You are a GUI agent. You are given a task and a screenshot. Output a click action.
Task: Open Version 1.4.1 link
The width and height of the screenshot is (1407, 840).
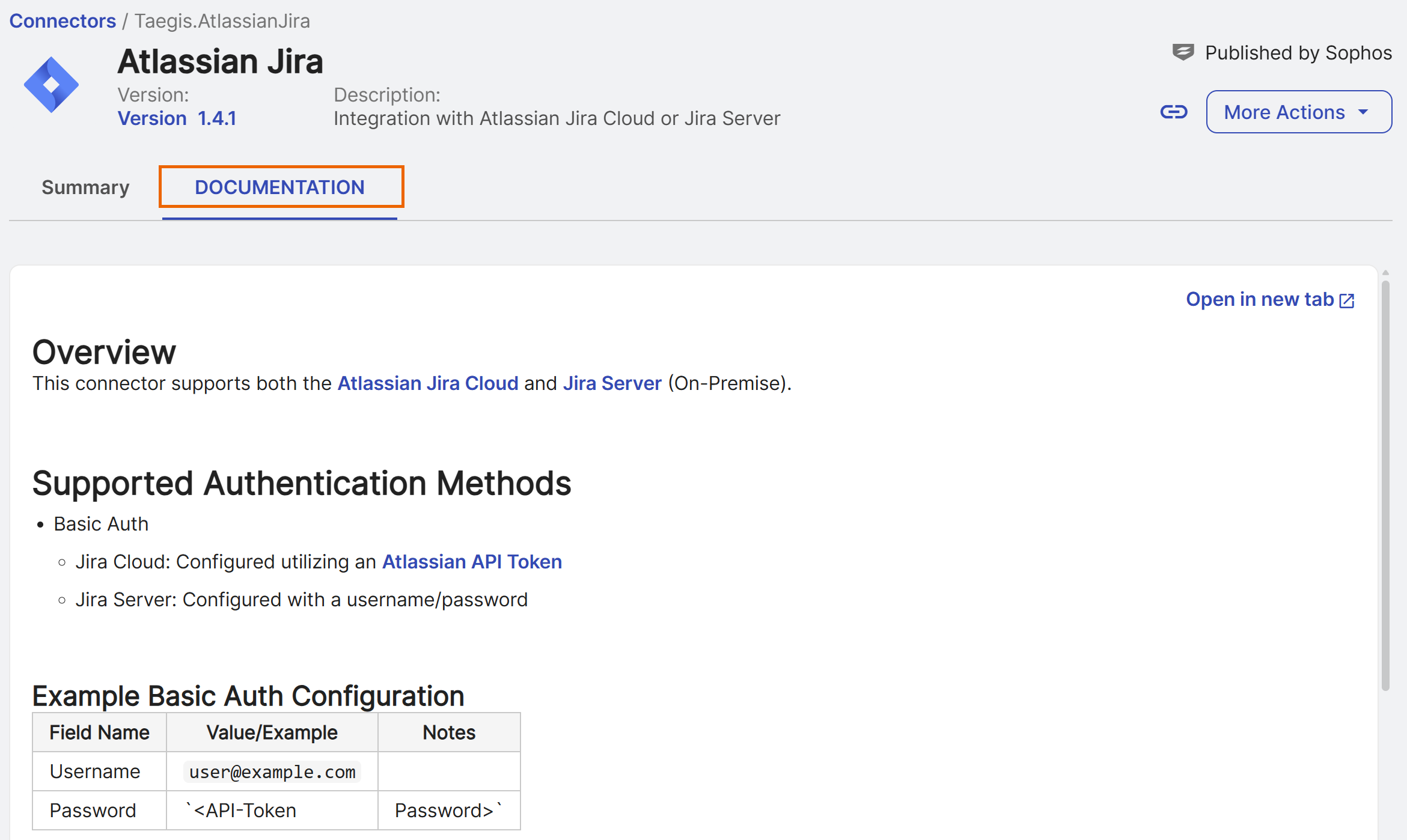pos(177,118)
